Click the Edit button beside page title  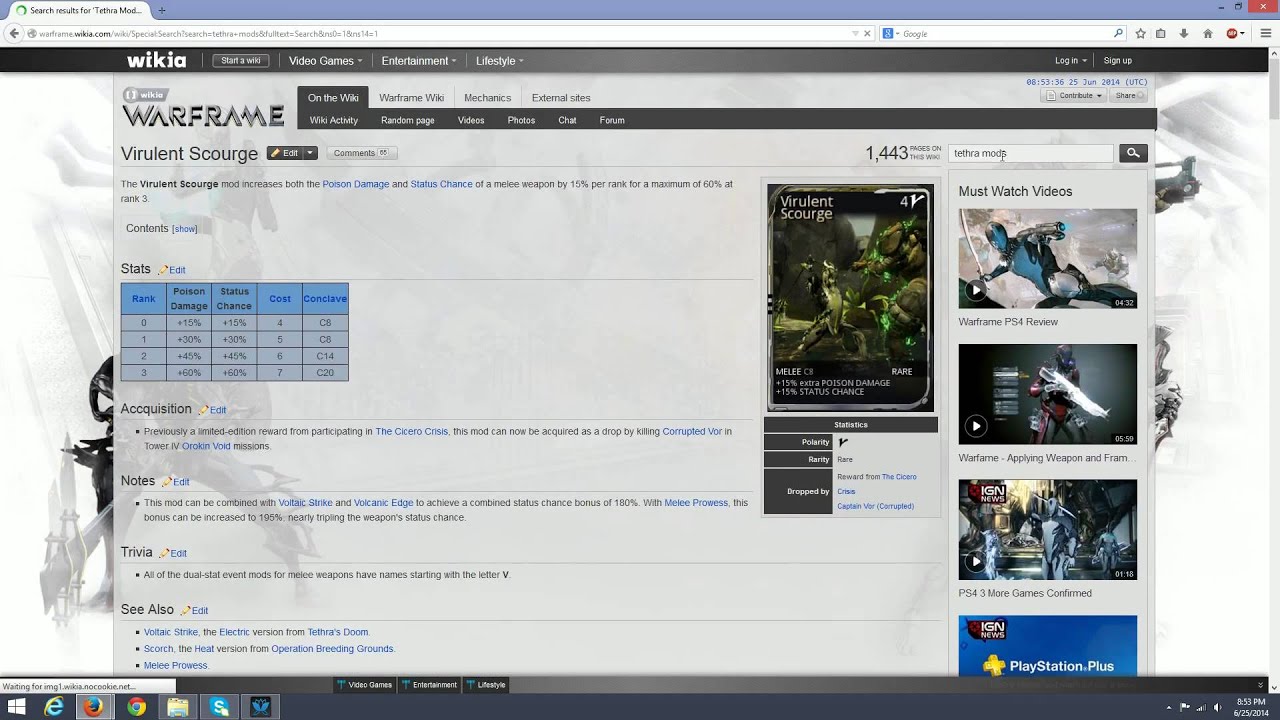click(x=284, y=153)
